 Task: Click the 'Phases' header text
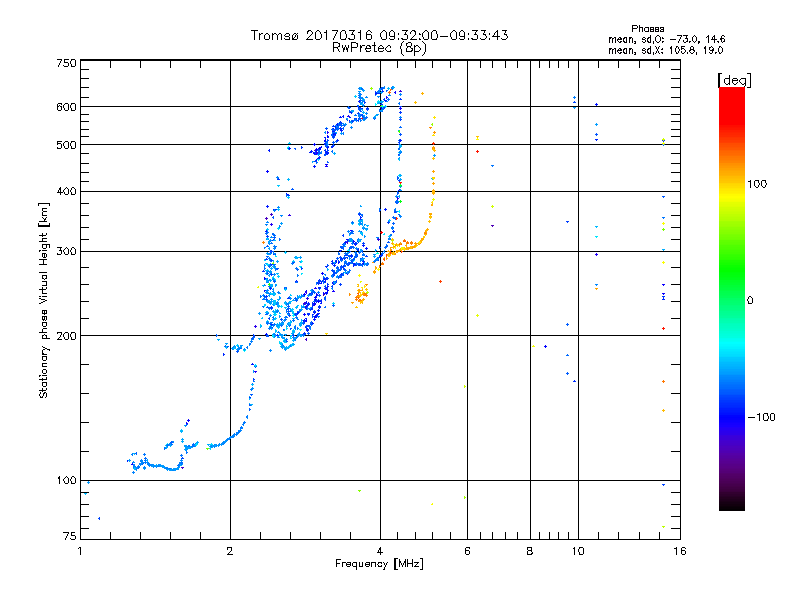tap(647, 29)
